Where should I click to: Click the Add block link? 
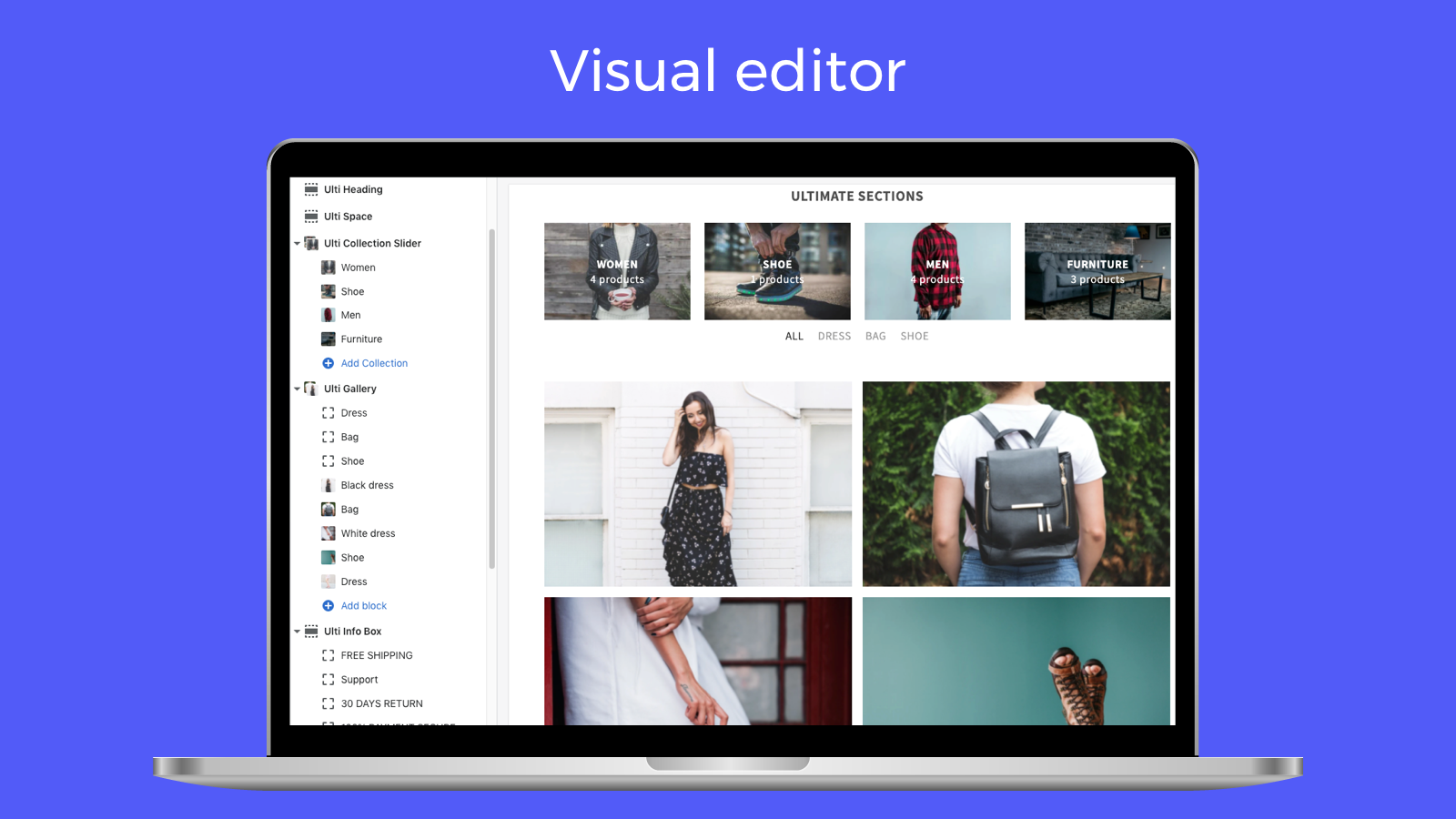(x=363, y=605)
